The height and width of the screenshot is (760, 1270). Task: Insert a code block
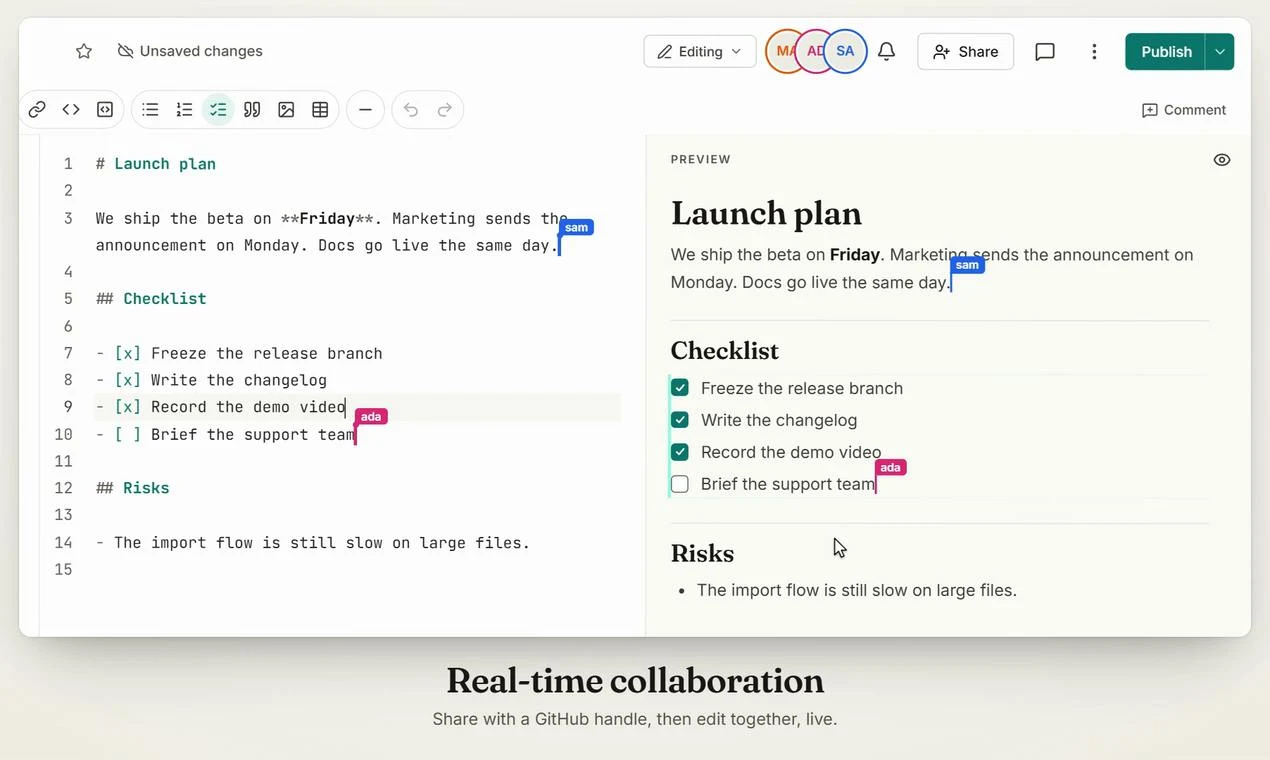[105, 110]
